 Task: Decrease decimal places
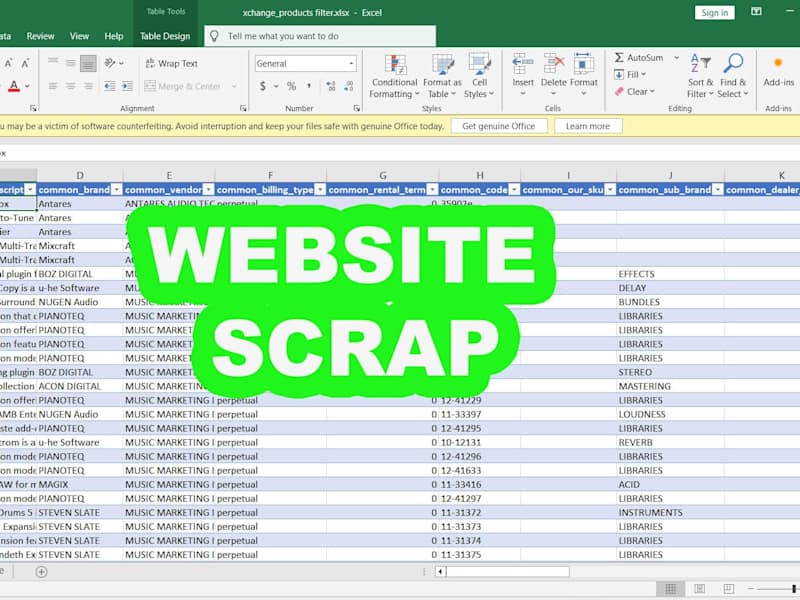(x=348, y=86)
